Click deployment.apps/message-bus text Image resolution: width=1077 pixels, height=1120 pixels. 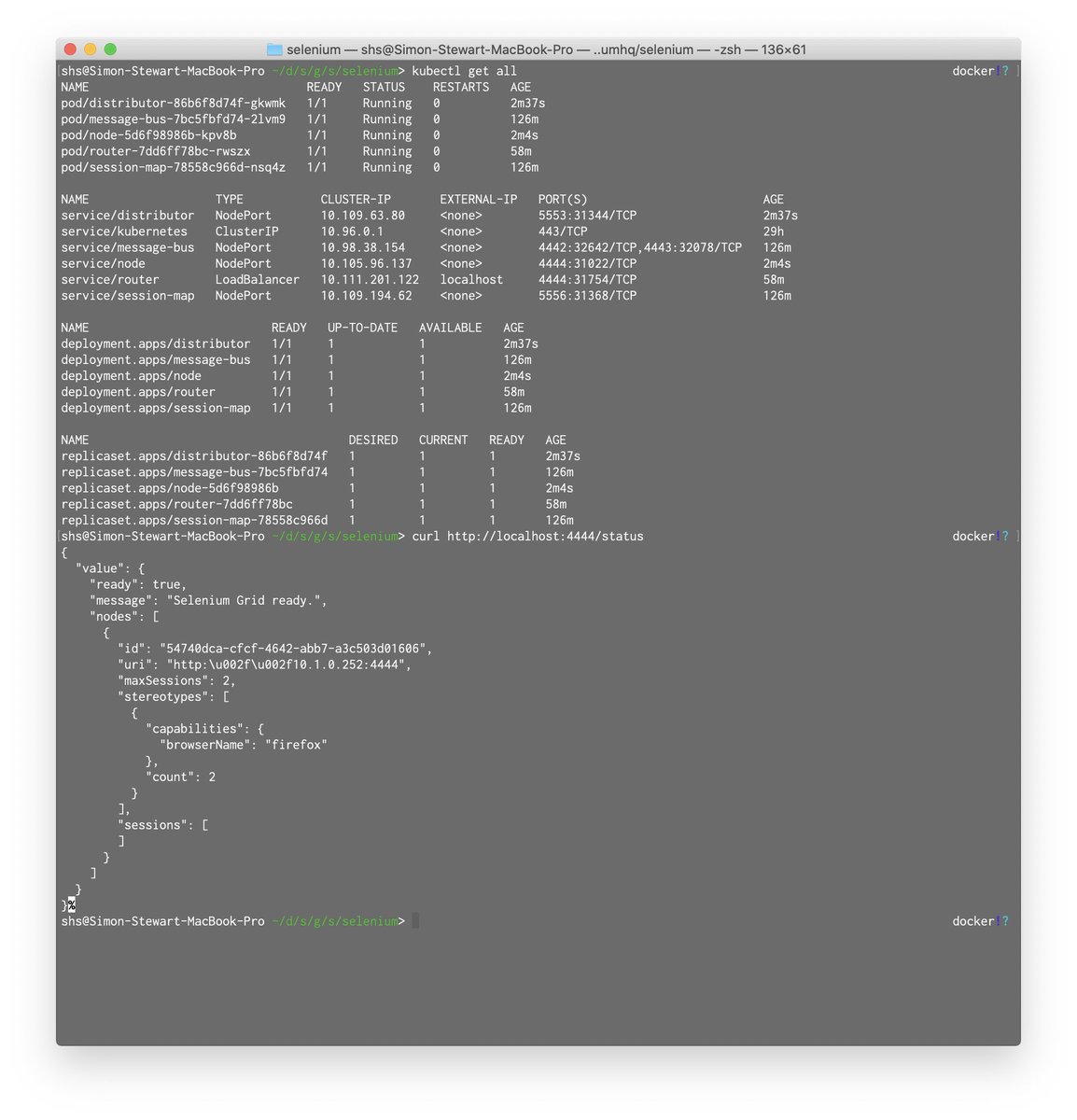pos(156,359)
